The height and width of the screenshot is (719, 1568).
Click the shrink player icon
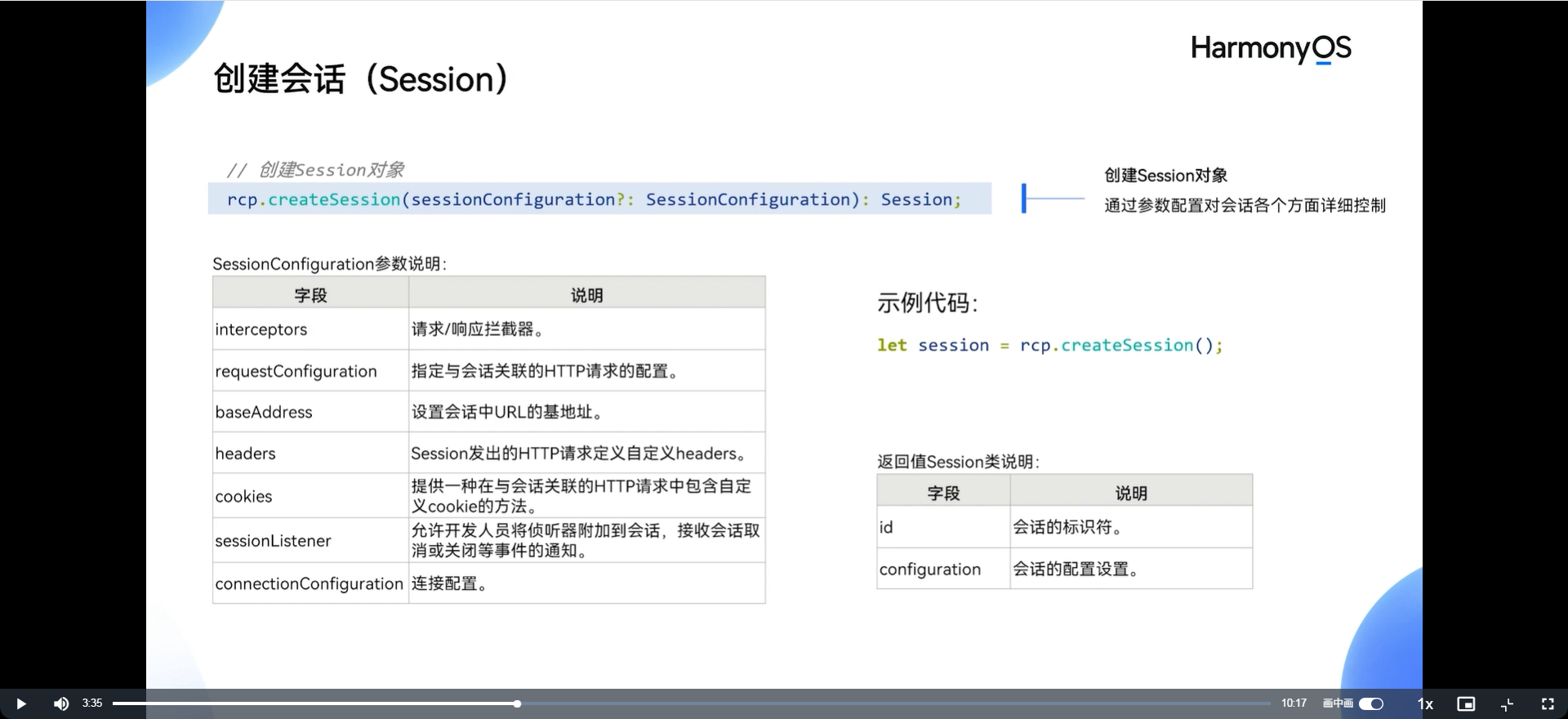point(1508,703)
